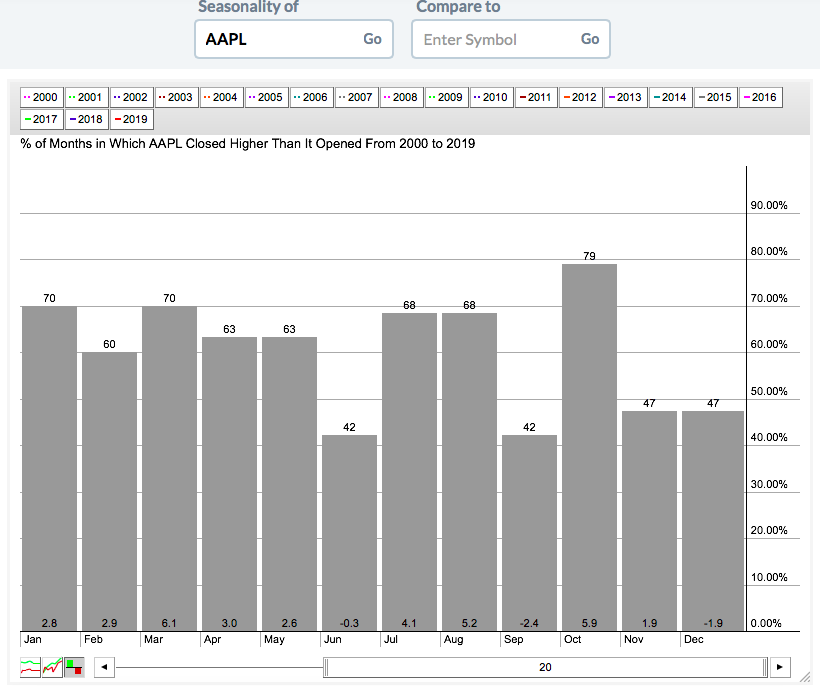Image resolution: width=820 pixels, height=686 pixels.
Task: Click the right arrow of the year range
Action: pos(781,667)
